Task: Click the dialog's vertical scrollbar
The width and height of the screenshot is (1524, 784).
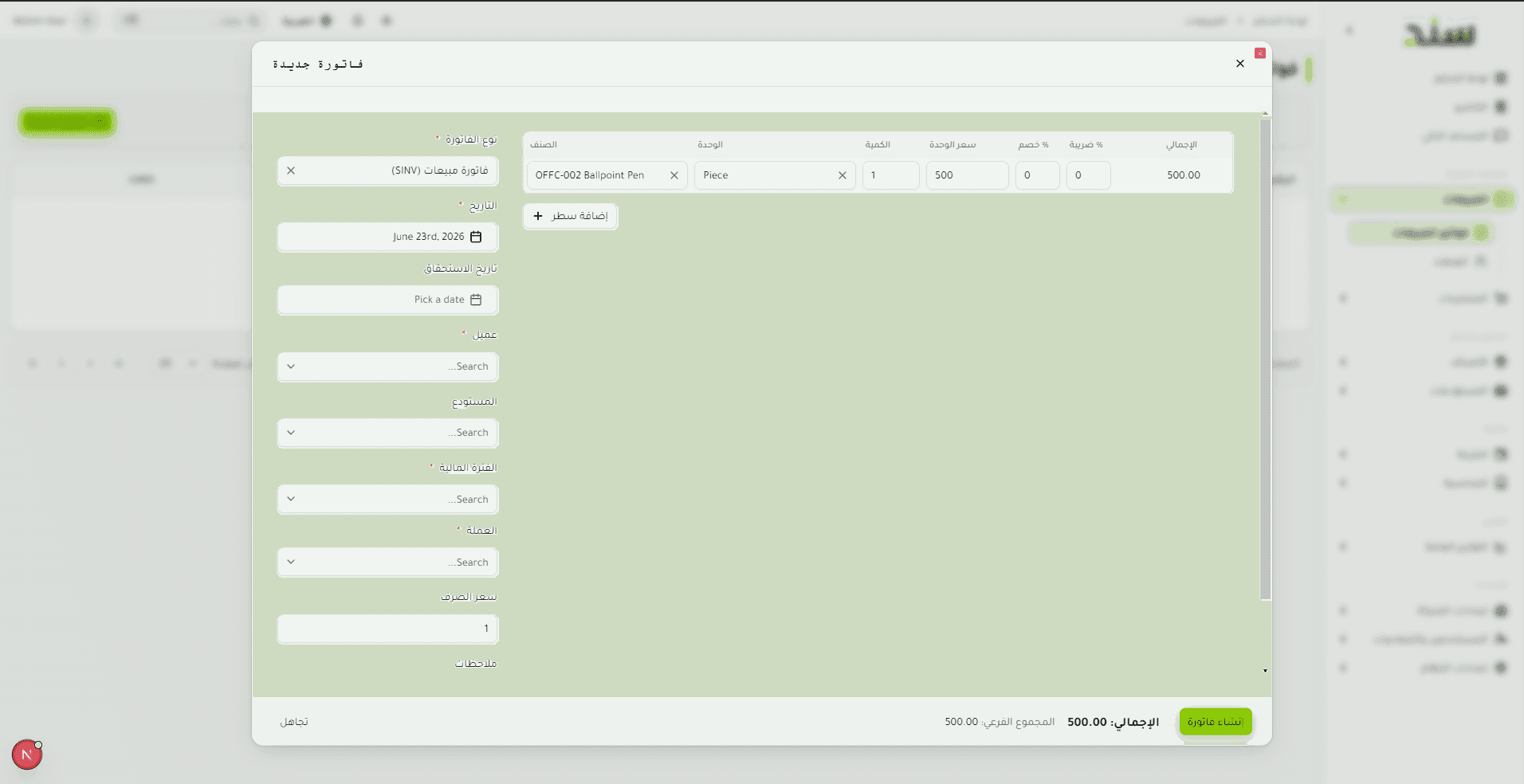Action: [1265, 359]
